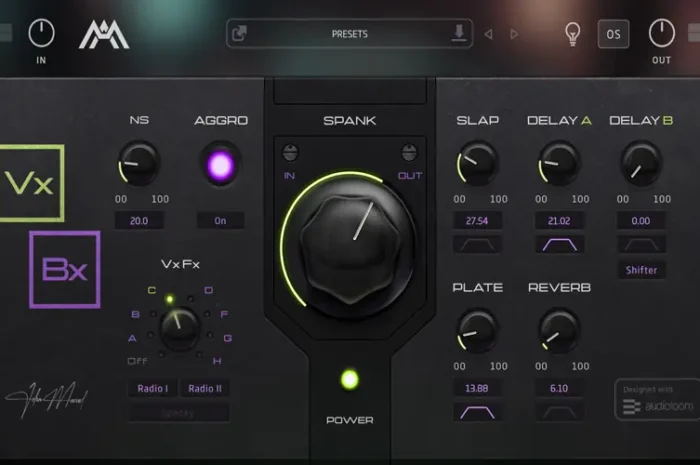The width and height of the screenshot is (700, 465).
Task: Click the OUT gain knob
Action: 661,33
